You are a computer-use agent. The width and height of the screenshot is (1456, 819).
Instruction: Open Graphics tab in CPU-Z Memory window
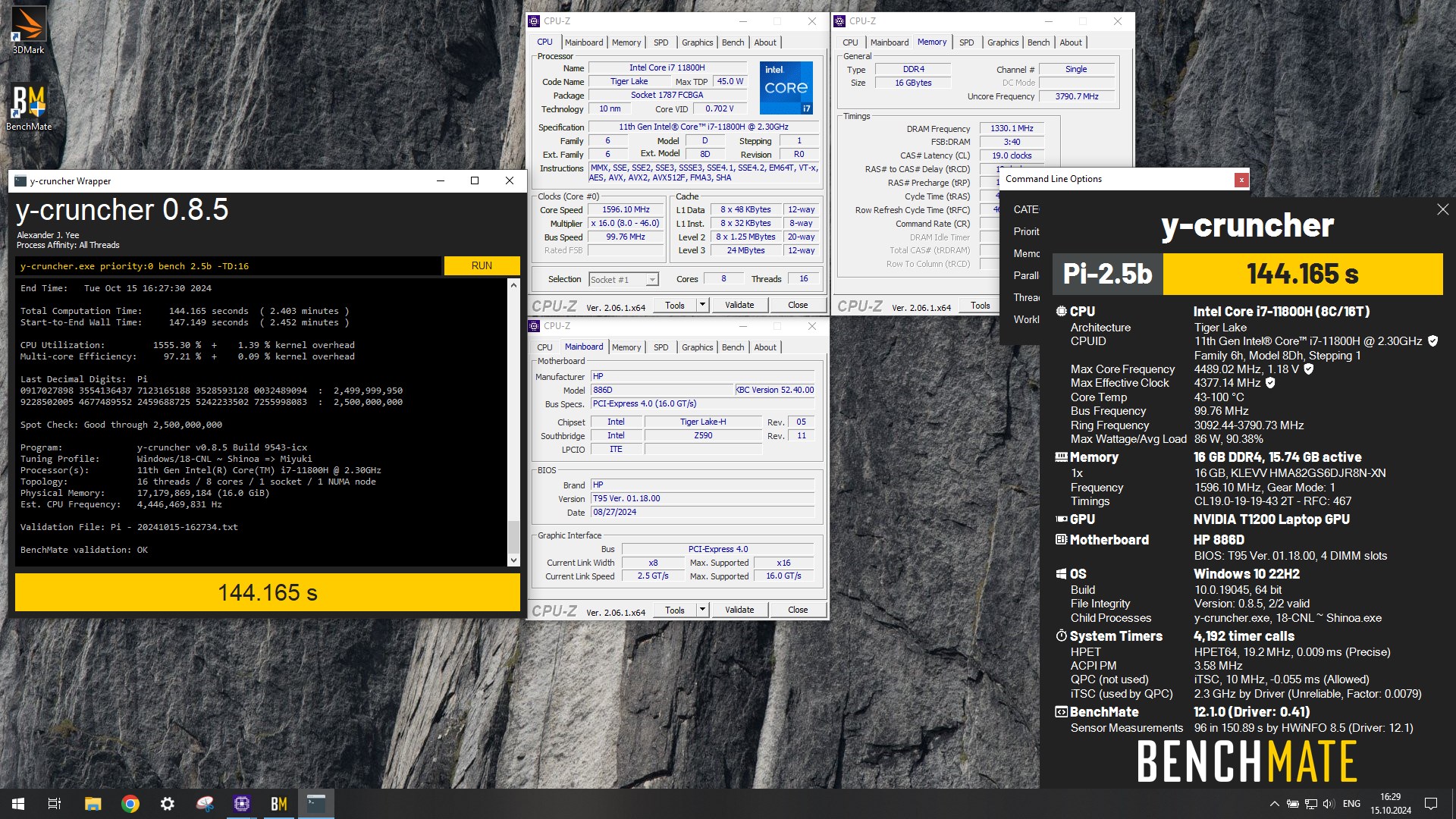pos(1003,42)
